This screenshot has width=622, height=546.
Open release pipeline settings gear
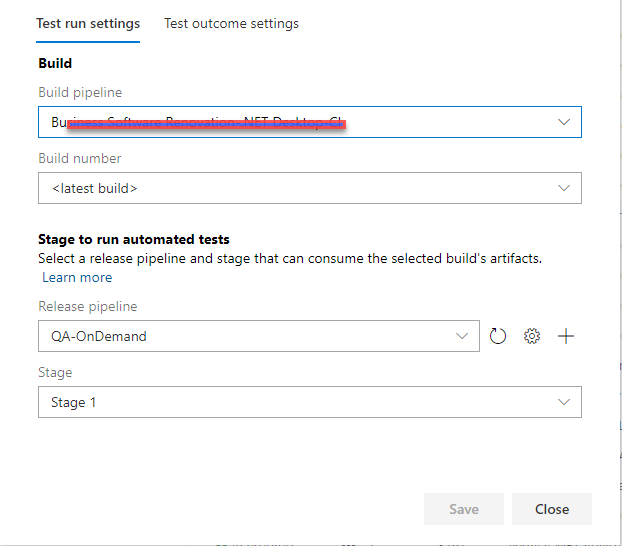[x=532, y=336]
